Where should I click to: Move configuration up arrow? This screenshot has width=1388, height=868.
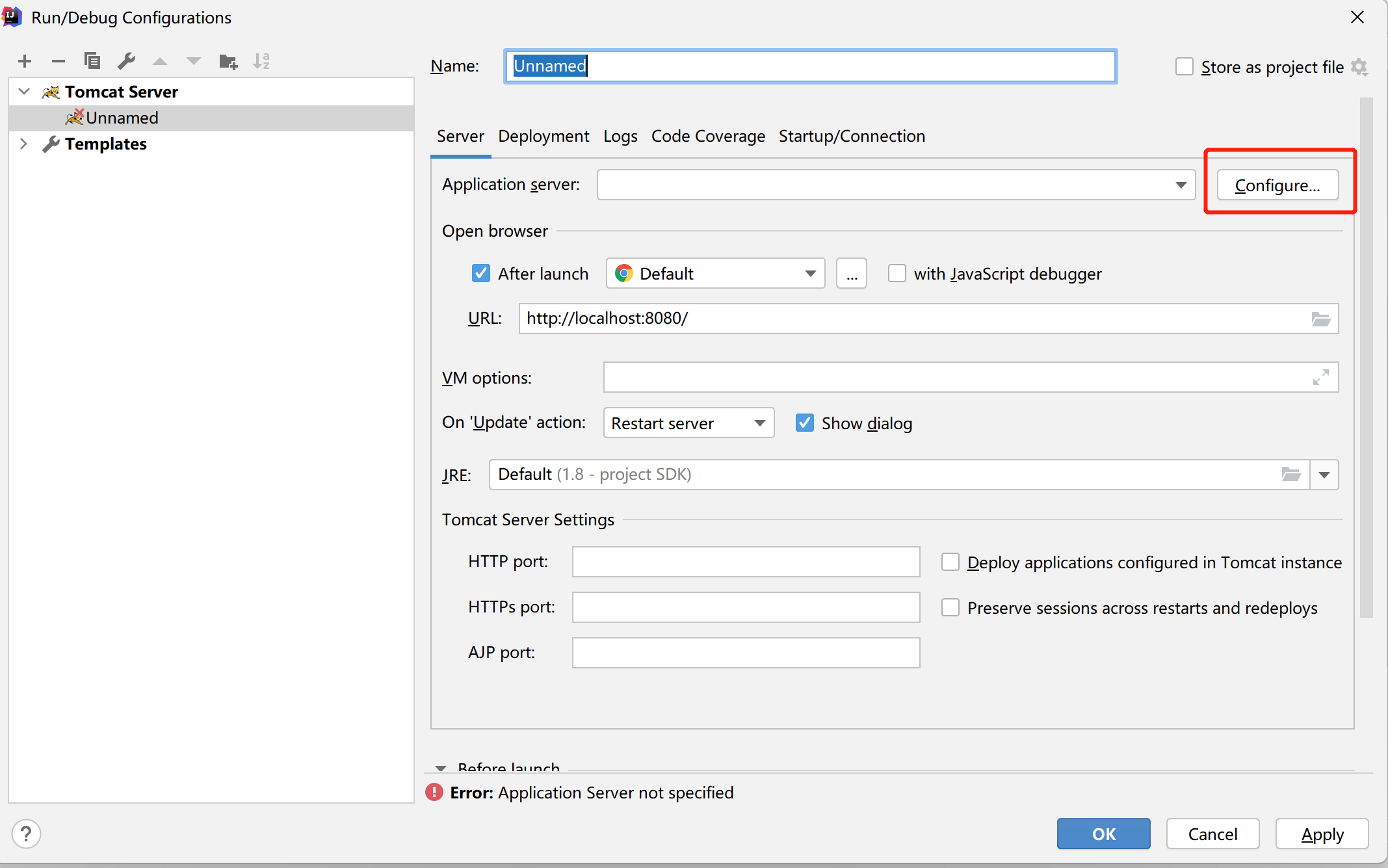coord(160,61)
